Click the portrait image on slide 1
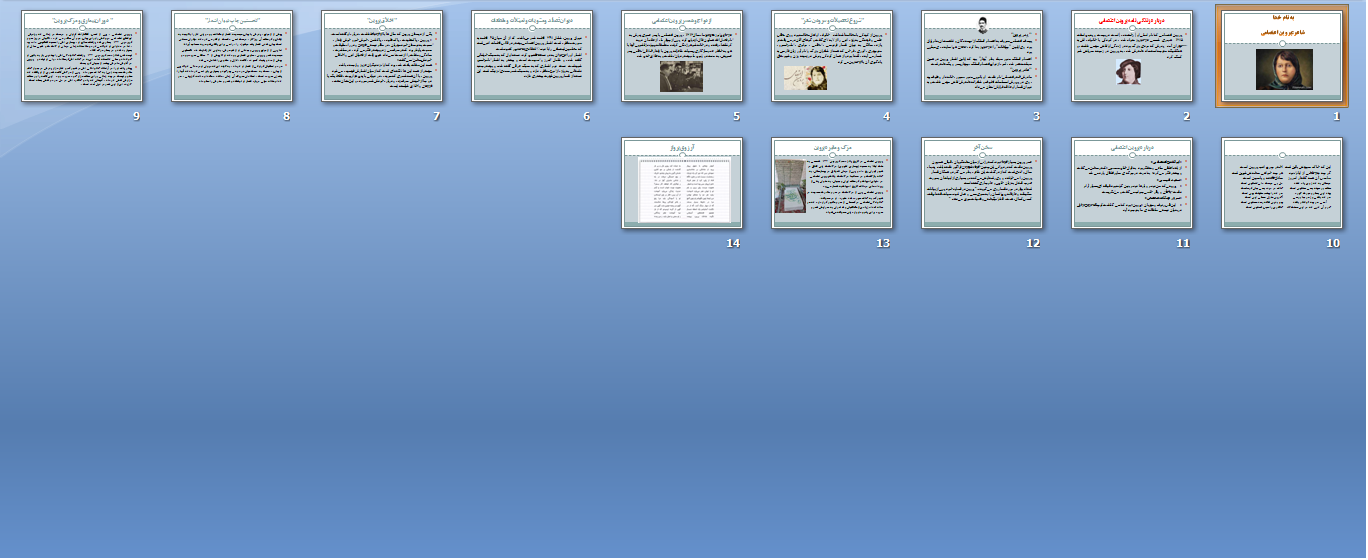 (x=1284, y=70)
